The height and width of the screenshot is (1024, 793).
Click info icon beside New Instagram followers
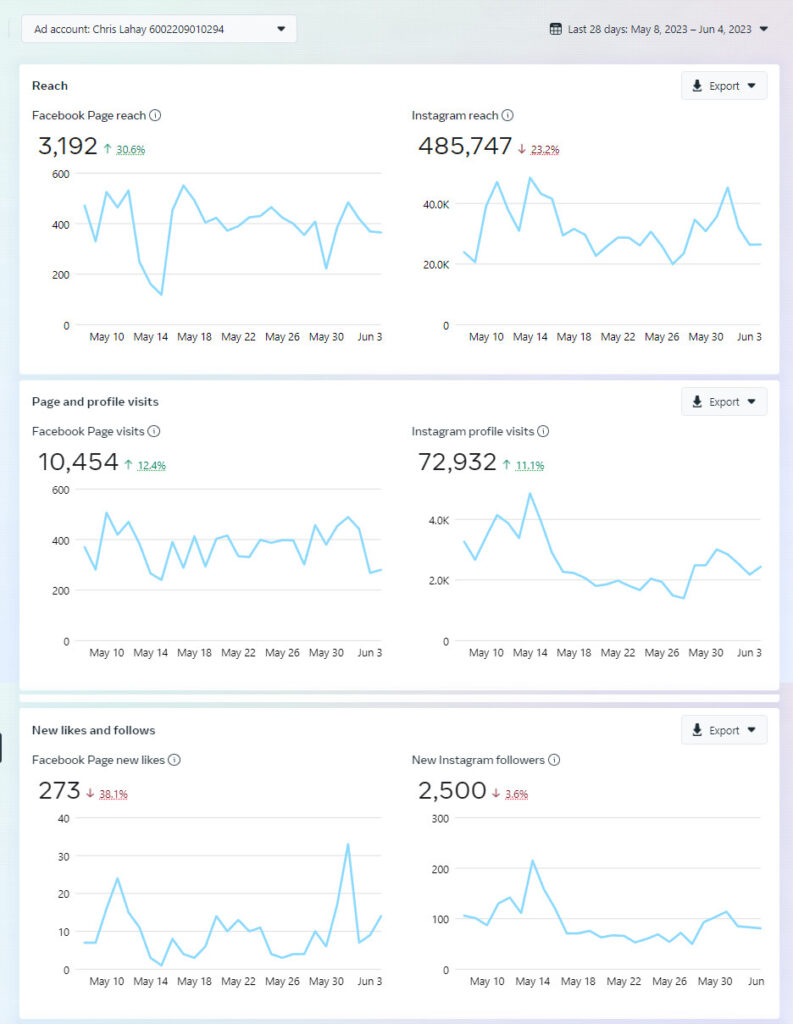click(x=554, y=760)
